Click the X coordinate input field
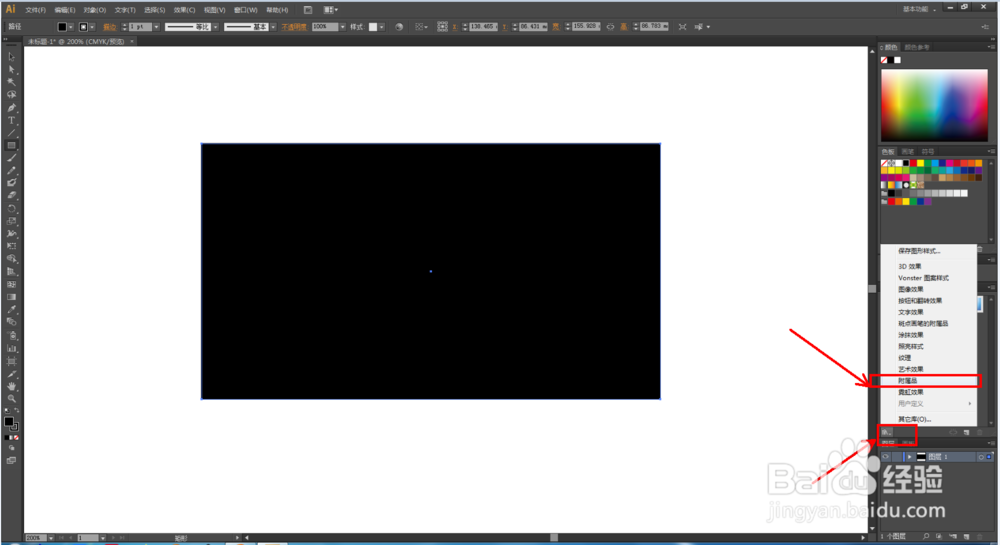1000x545 pixels. click(483, 27)
